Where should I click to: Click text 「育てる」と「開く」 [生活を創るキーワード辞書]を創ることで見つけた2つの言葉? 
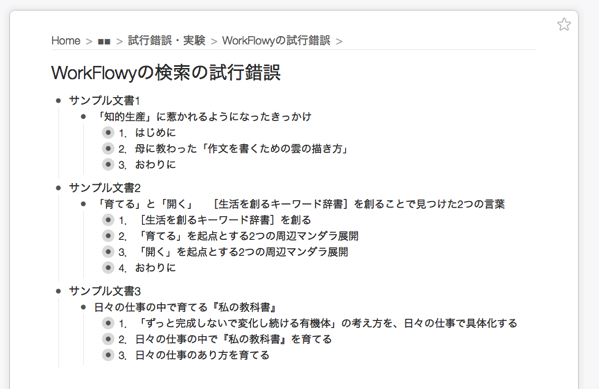(x=300, y=204)
